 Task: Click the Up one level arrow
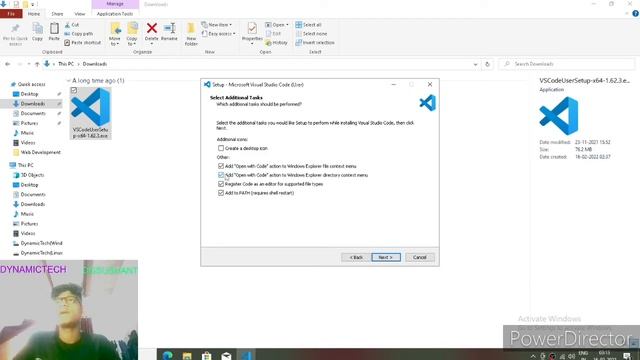(37, 64)
